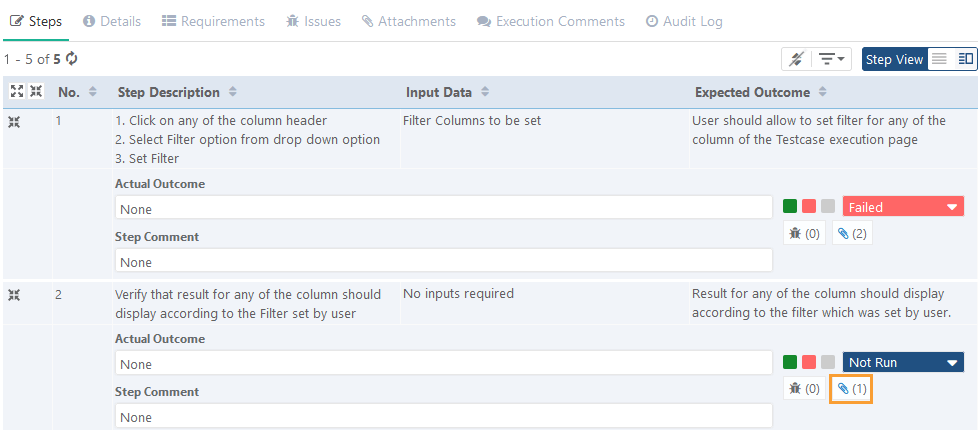
Task: Open the Audit Log tab
Action: pyautogui.click(x=684, y=21)
